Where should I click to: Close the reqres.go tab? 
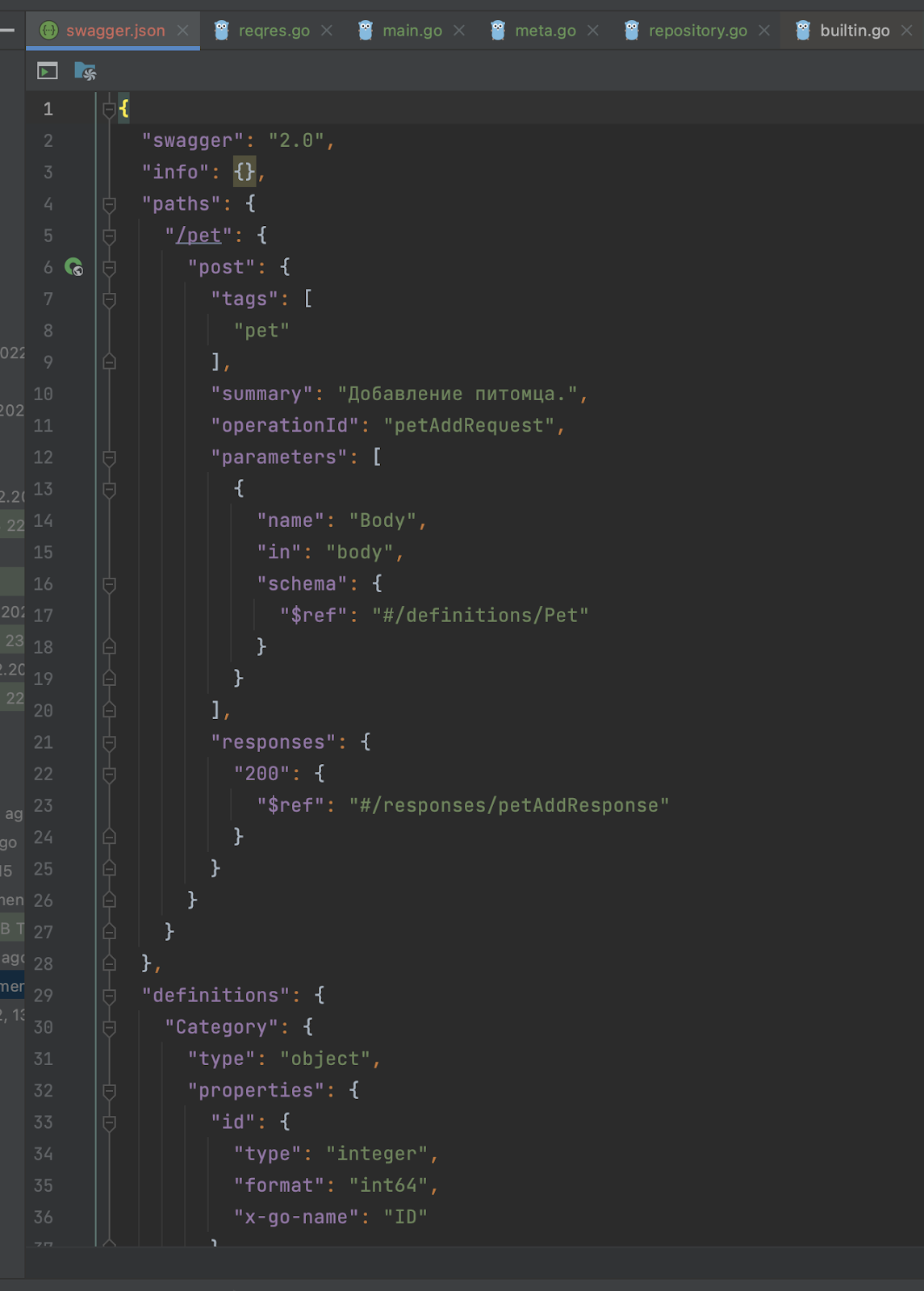pos(327,31)
